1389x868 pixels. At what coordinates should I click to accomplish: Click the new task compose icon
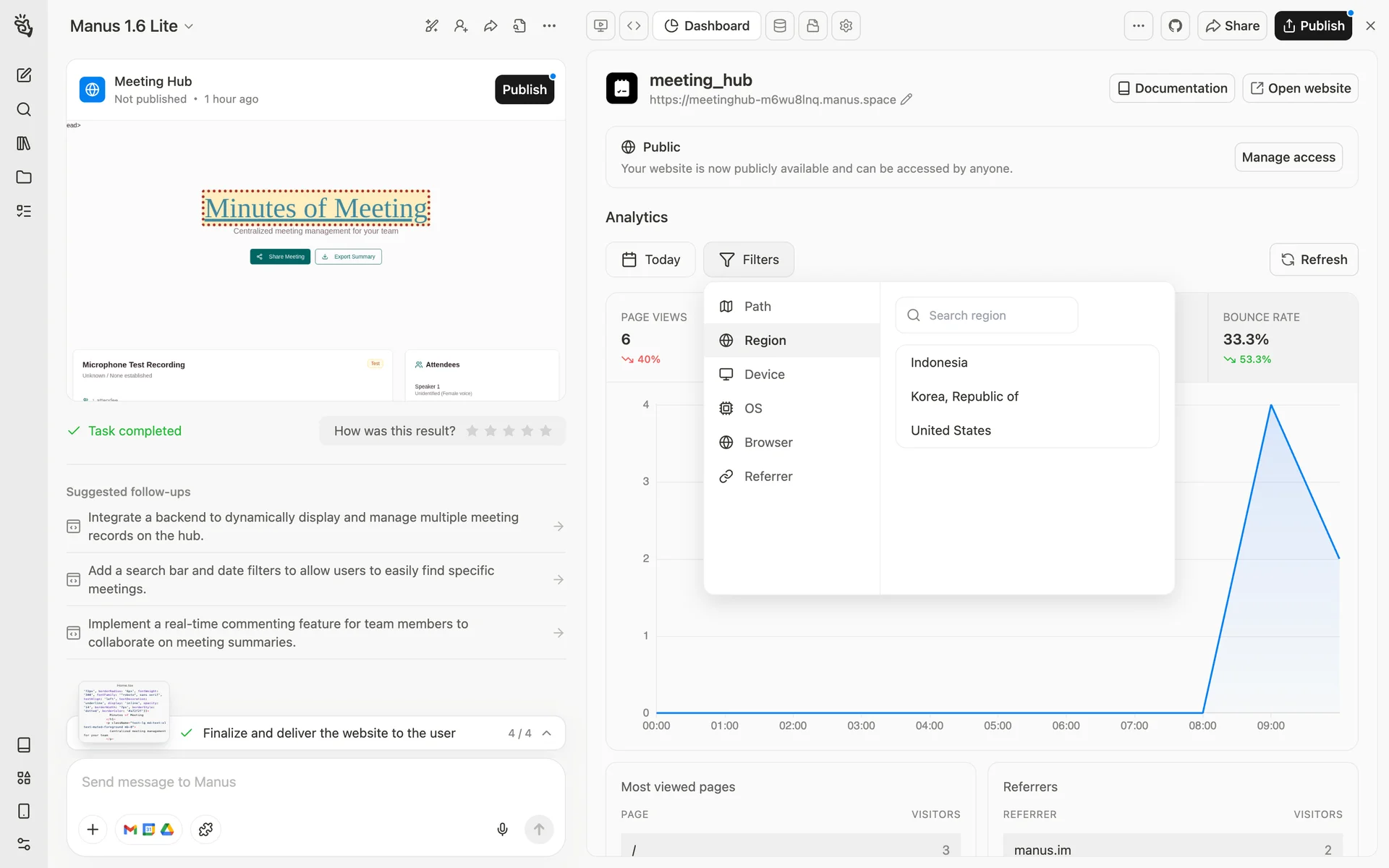[x=24, y=75]
